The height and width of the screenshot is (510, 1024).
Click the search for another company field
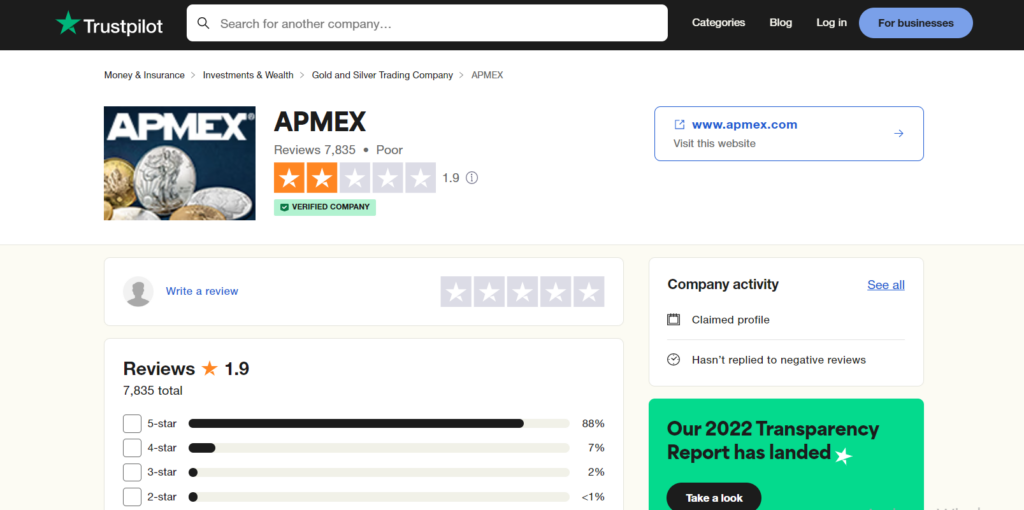(427, 24)
